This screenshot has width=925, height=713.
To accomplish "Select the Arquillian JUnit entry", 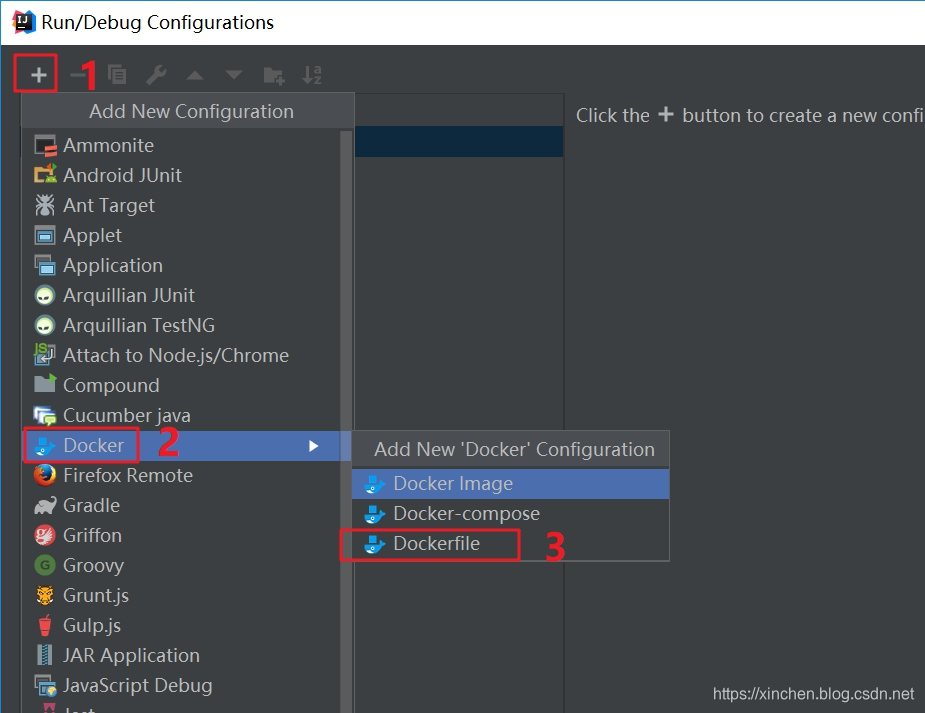I will point(181,295).
